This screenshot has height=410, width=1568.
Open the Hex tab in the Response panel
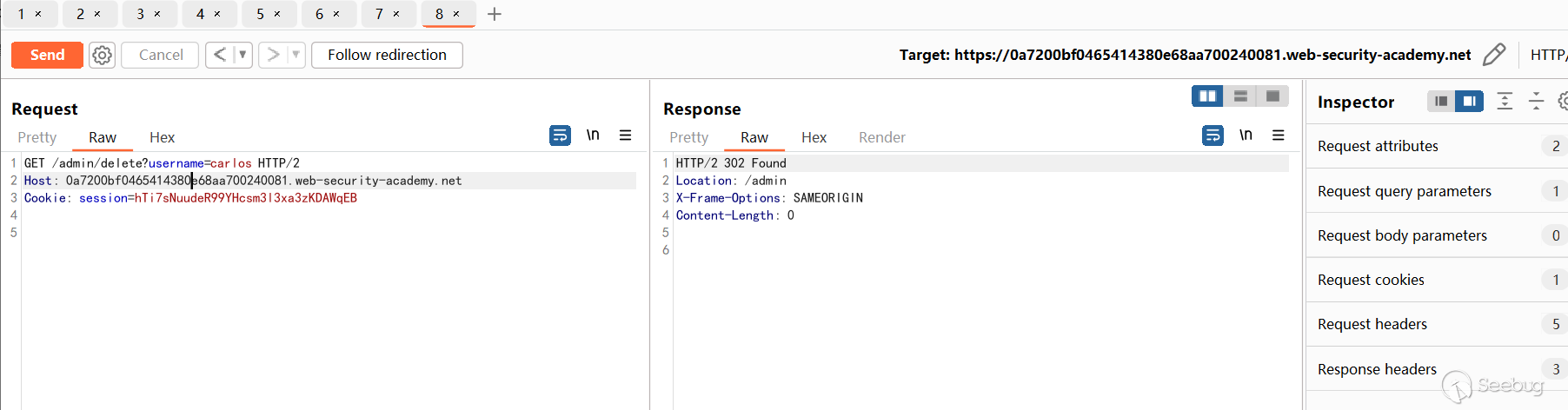coord(814,137)
